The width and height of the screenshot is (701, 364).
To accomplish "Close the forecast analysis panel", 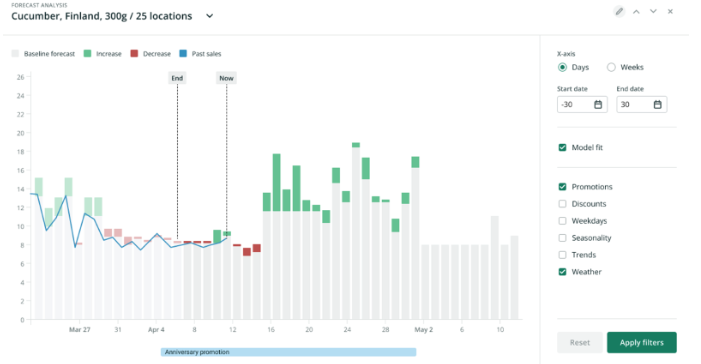I will pyautogui.click(x=670, y=12).
